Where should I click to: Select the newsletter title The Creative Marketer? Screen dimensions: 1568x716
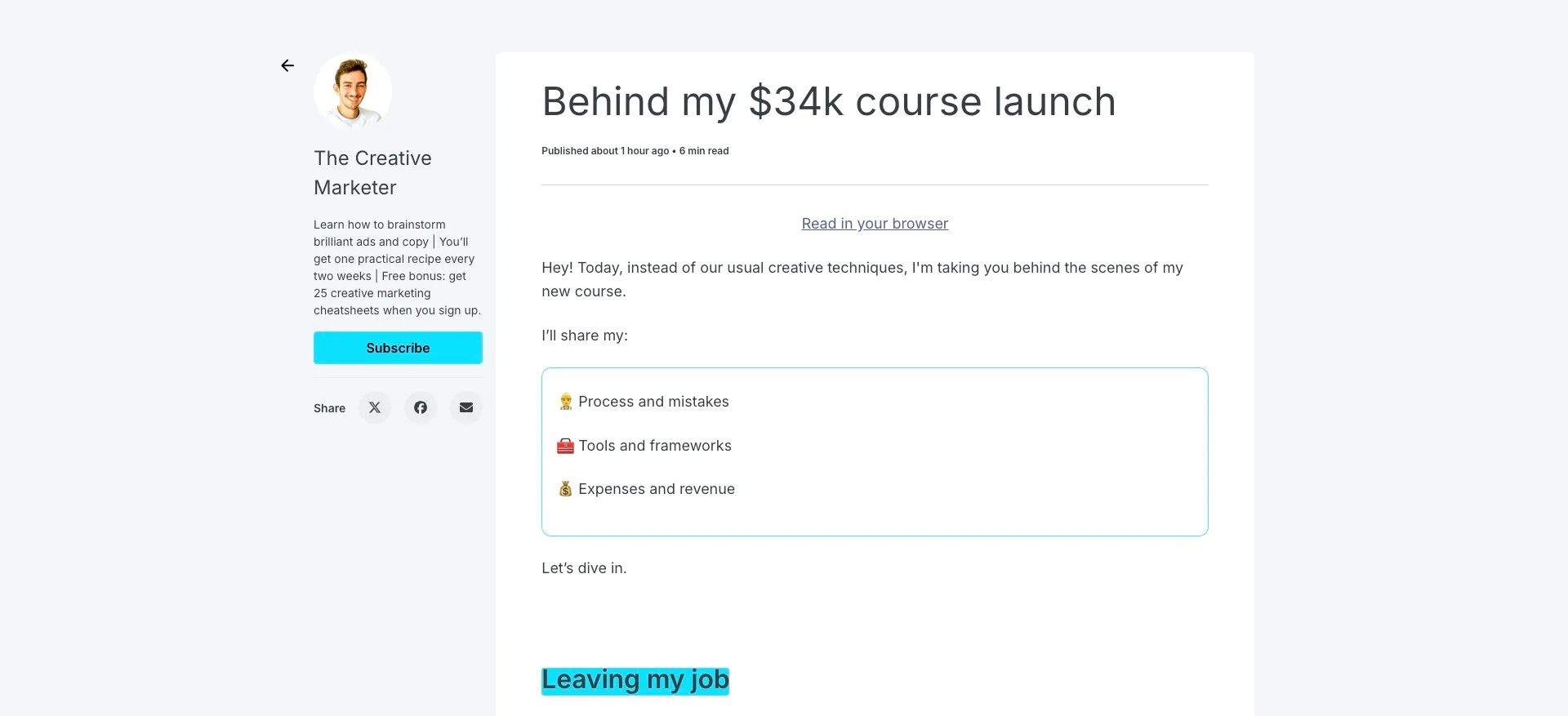pos(372,172)
